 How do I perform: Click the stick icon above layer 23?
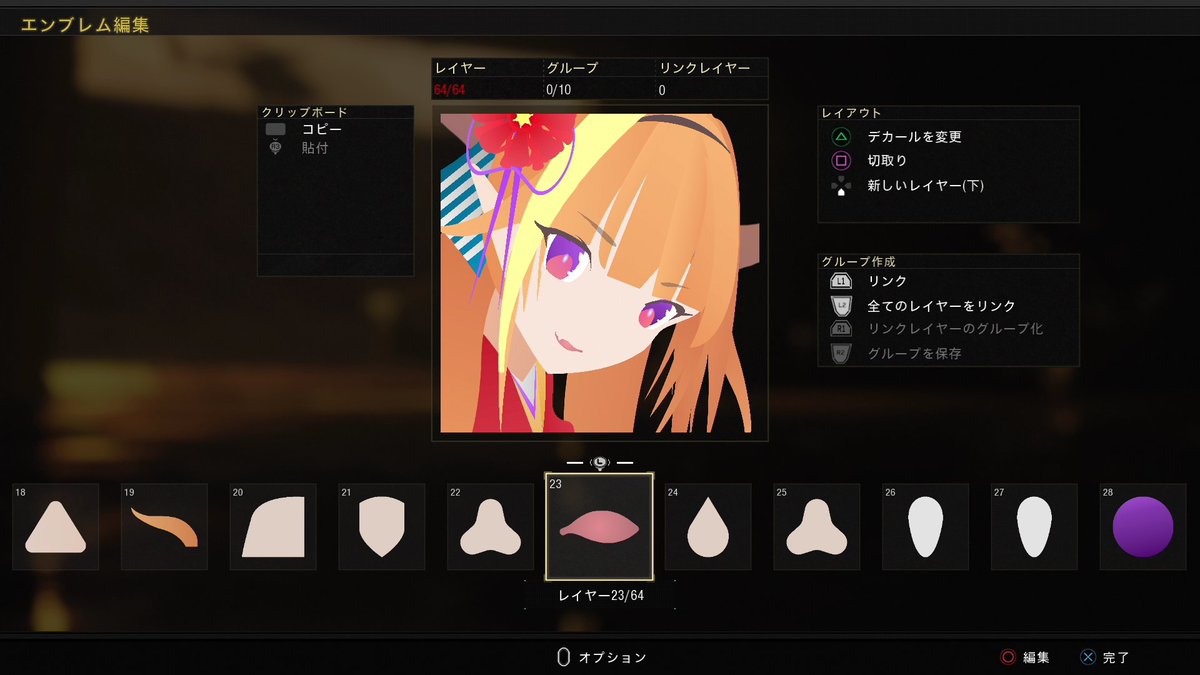tap(599, 462)
